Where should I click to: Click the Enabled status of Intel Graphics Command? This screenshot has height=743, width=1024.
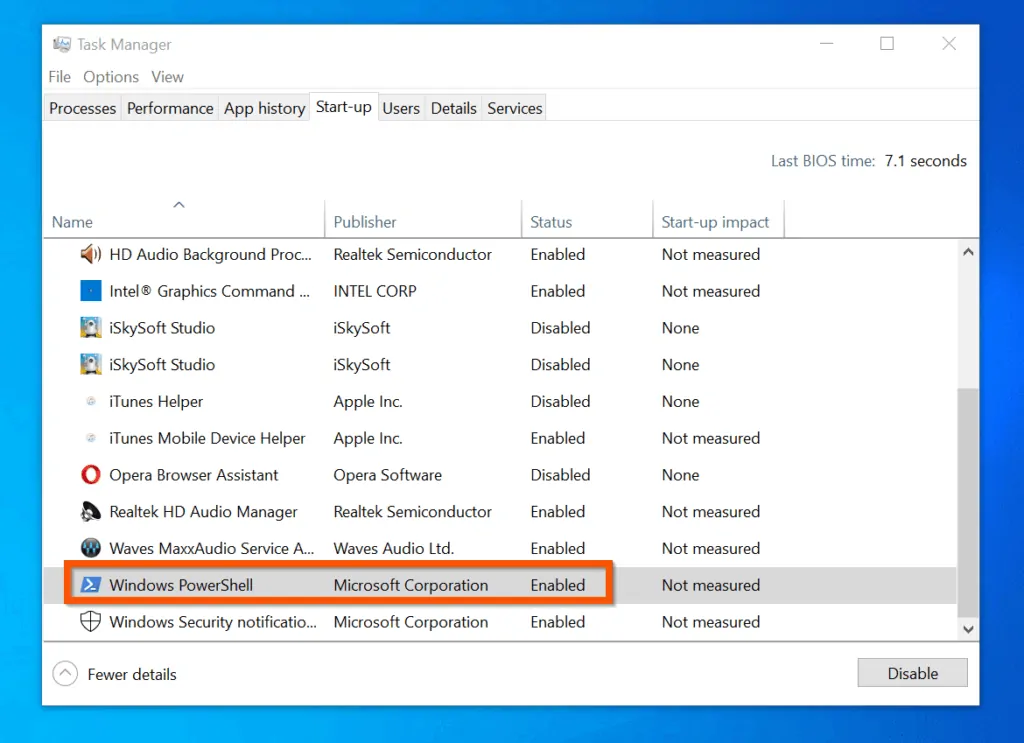(558, 291)
